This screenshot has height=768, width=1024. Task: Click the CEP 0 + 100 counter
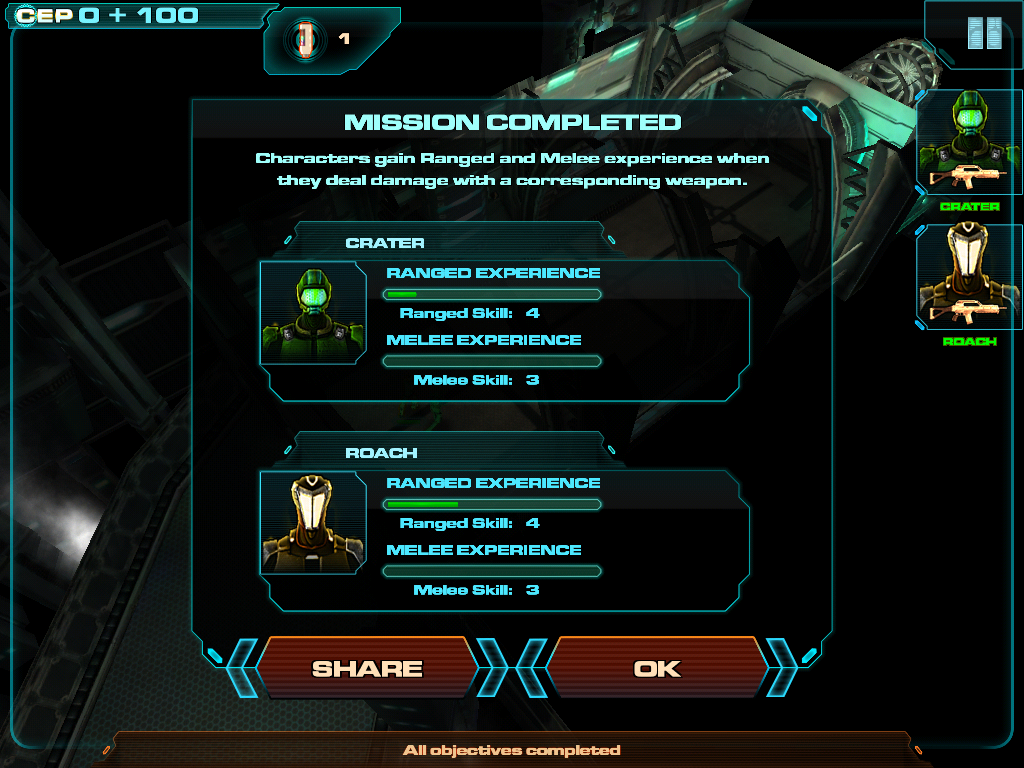point(107,15)
